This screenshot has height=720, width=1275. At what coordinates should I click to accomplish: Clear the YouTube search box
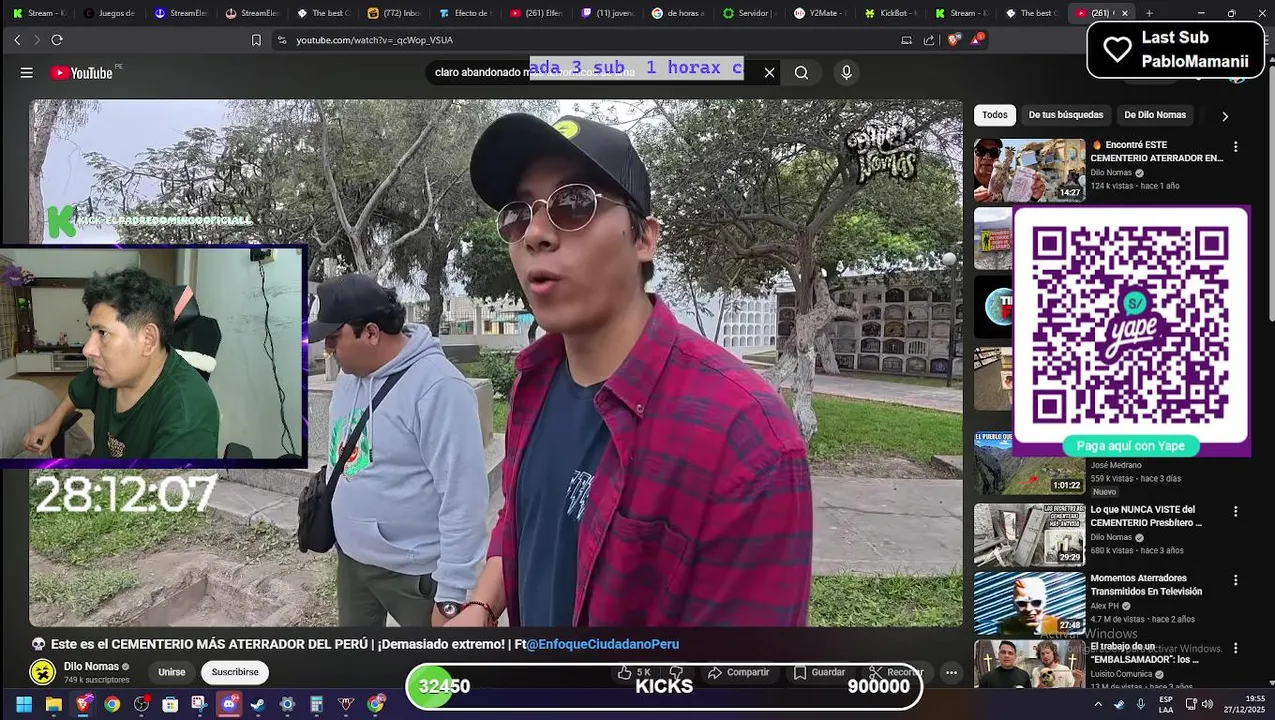point(769,73)
